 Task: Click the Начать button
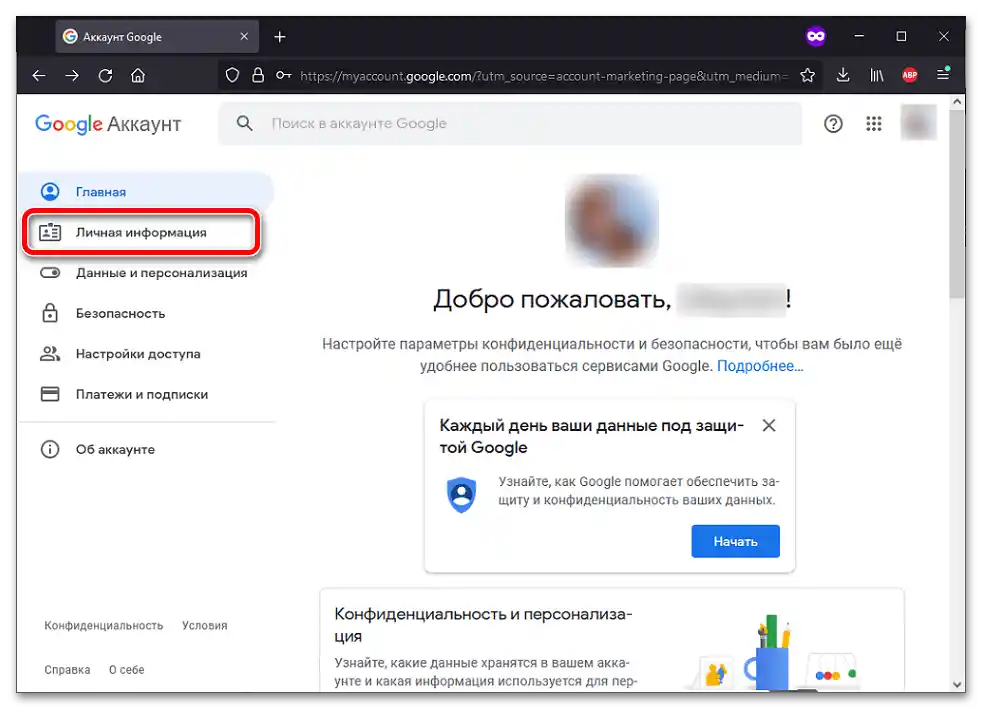pos(735,541)
